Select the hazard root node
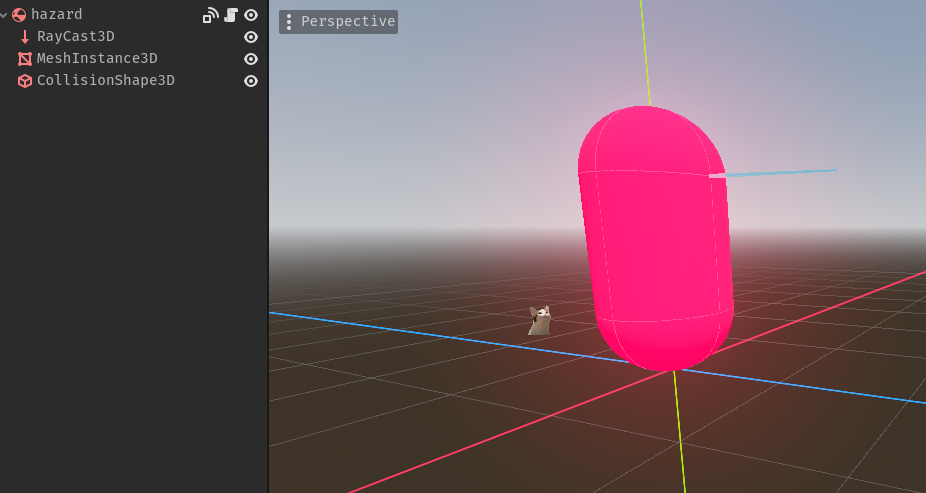926x493 pixels. tap(57, 15)
